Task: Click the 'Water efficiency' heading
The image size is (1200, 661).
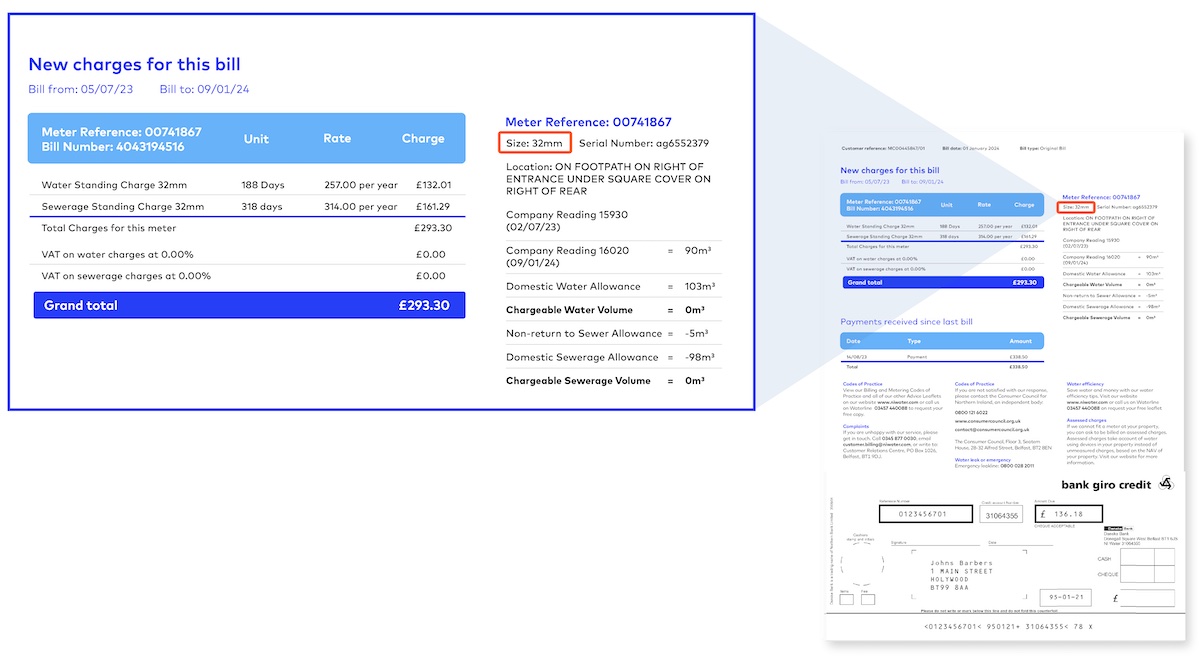Action: point(1085,384)
